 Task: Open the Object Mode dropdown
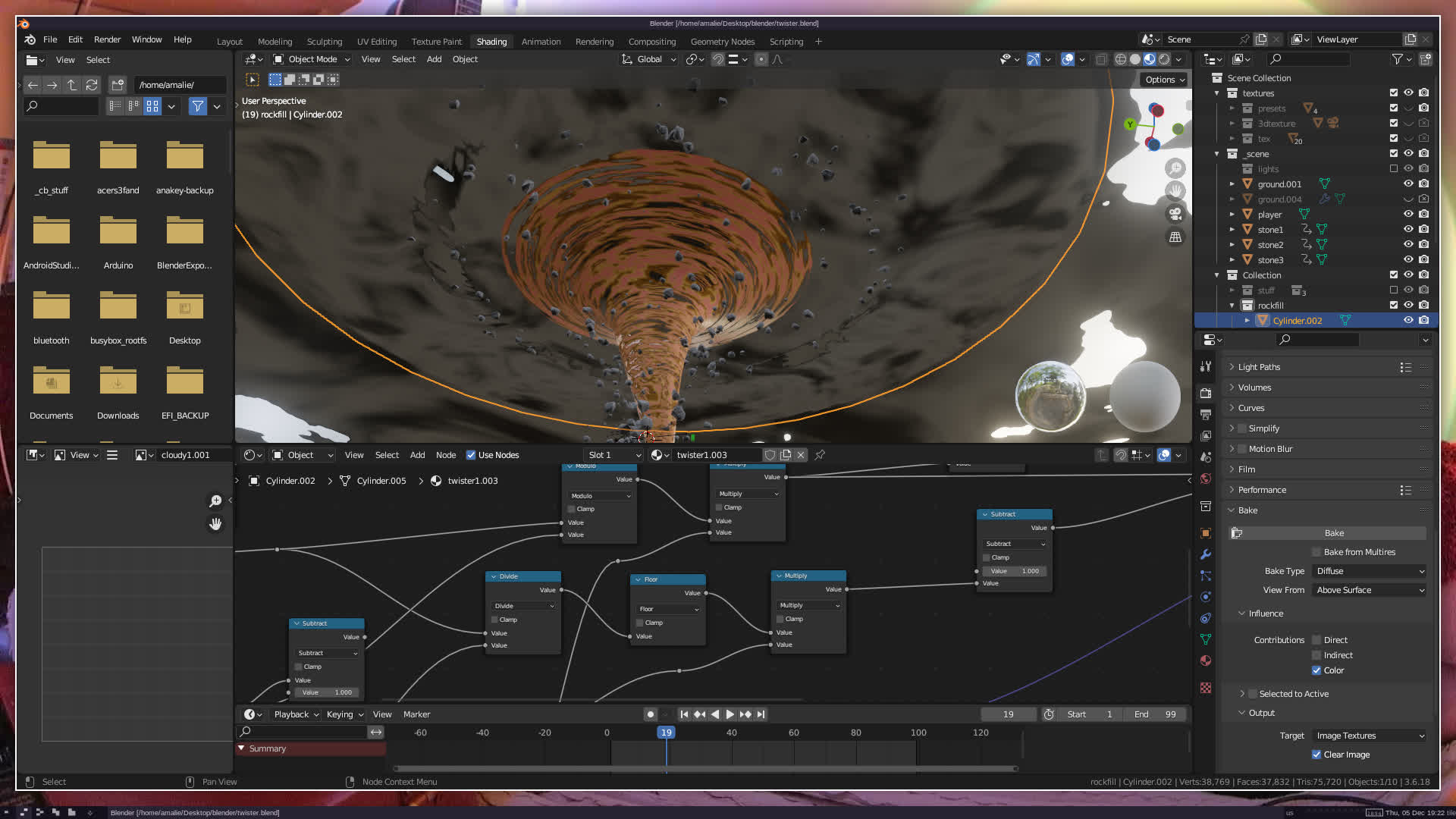pyautogui.click(x=312, y=59)
